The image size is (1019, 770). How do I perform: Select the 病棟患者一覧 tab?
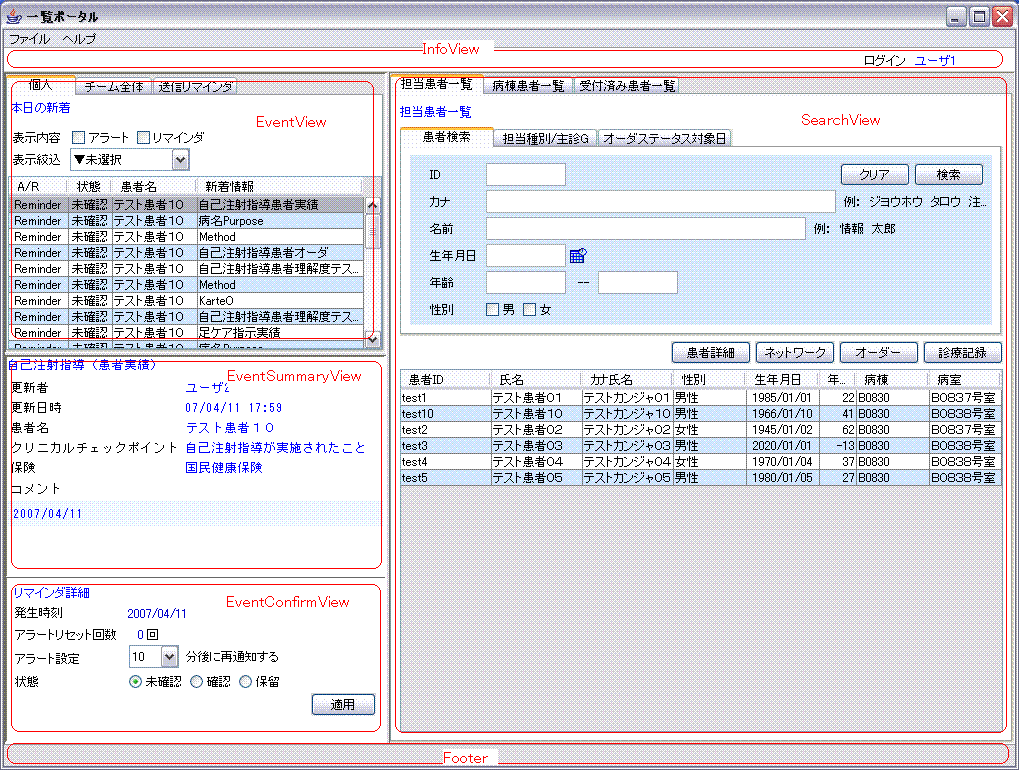528,86
